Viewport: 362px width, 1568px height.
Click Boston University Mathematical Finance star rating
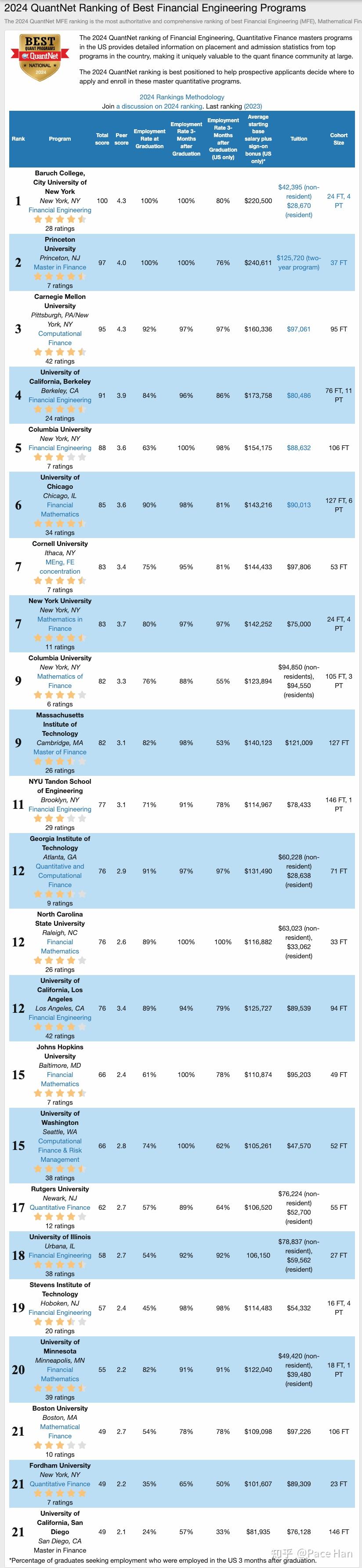(60, 1445)
